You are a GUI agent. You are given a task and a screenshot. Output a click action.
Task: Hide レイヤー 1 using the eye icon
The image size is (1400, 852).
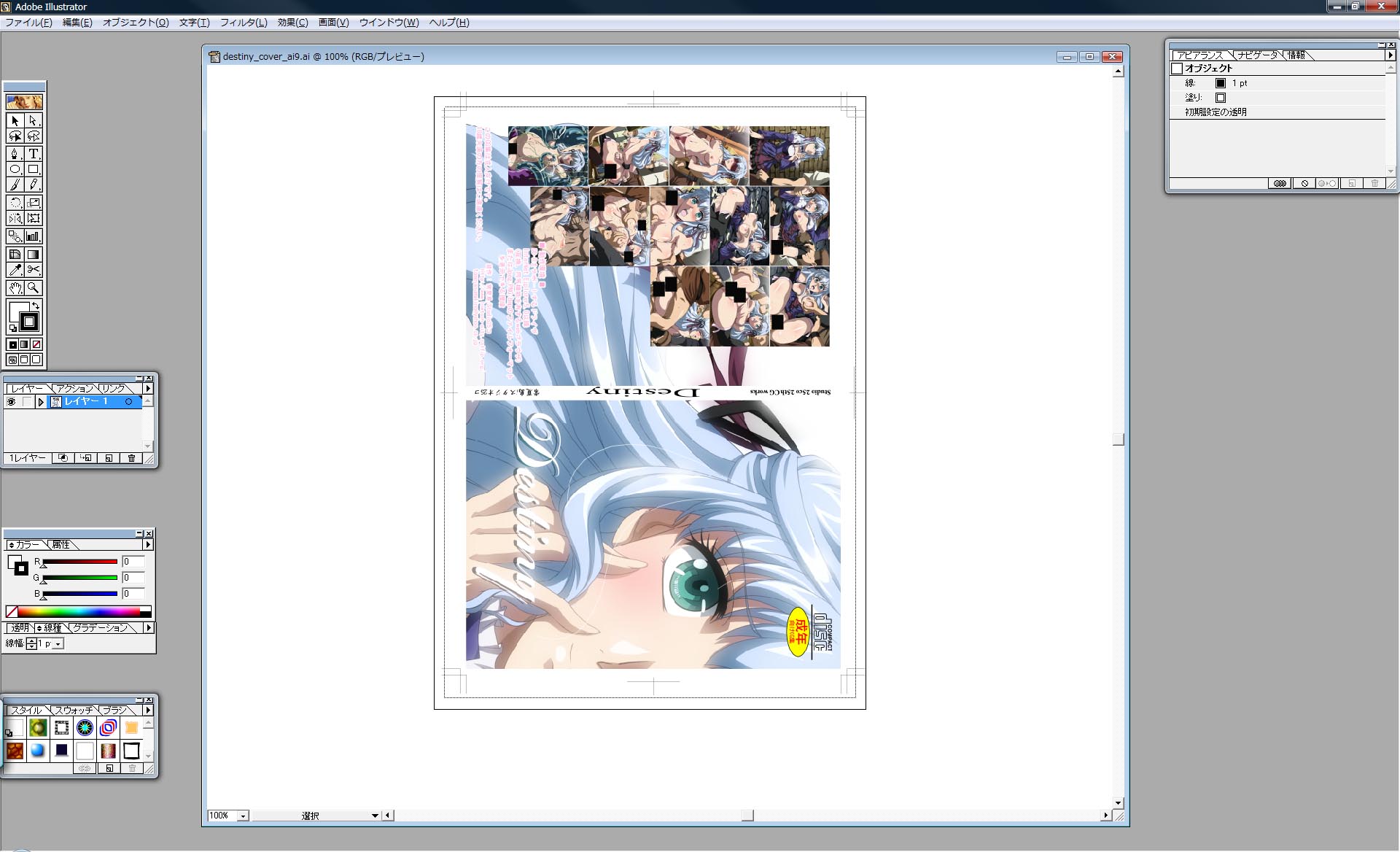11,402
